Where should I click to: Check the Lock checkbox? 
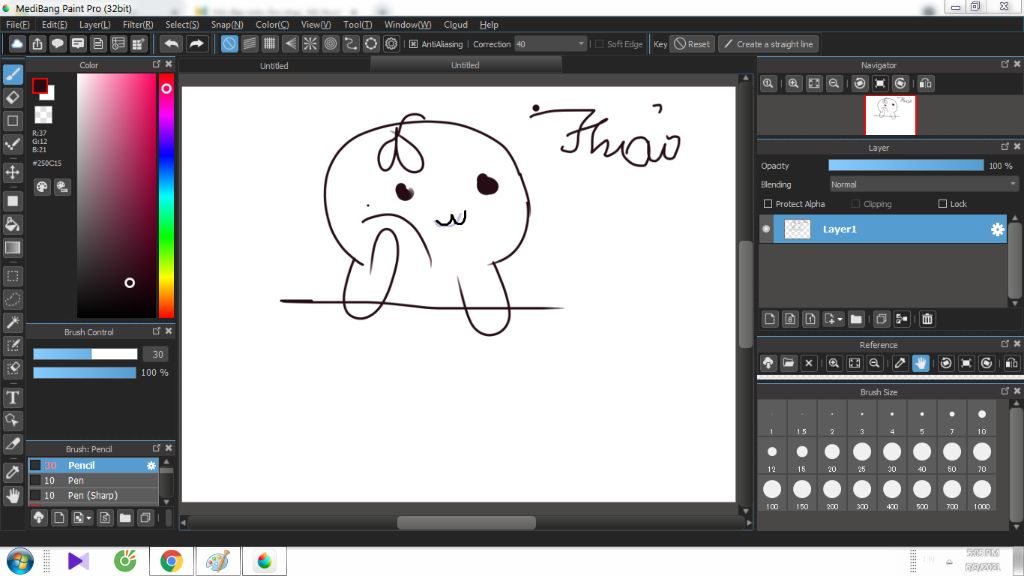coord(942,204)
